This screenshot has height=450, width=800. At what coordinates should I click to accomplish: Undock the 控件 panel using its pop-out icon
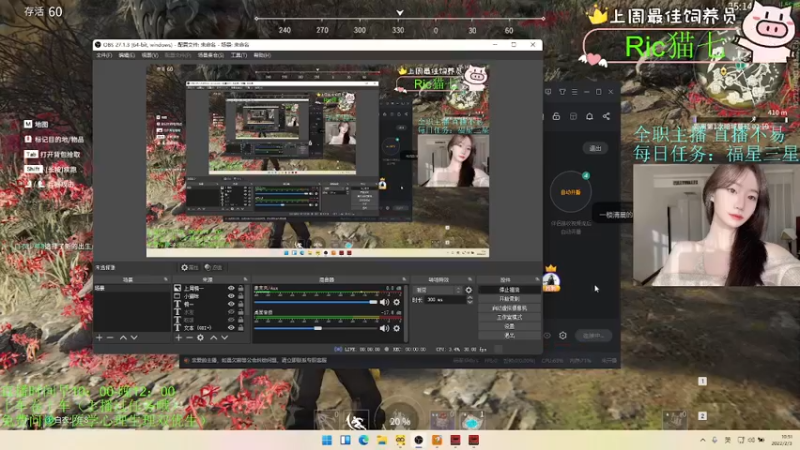[x=537, y=280]
